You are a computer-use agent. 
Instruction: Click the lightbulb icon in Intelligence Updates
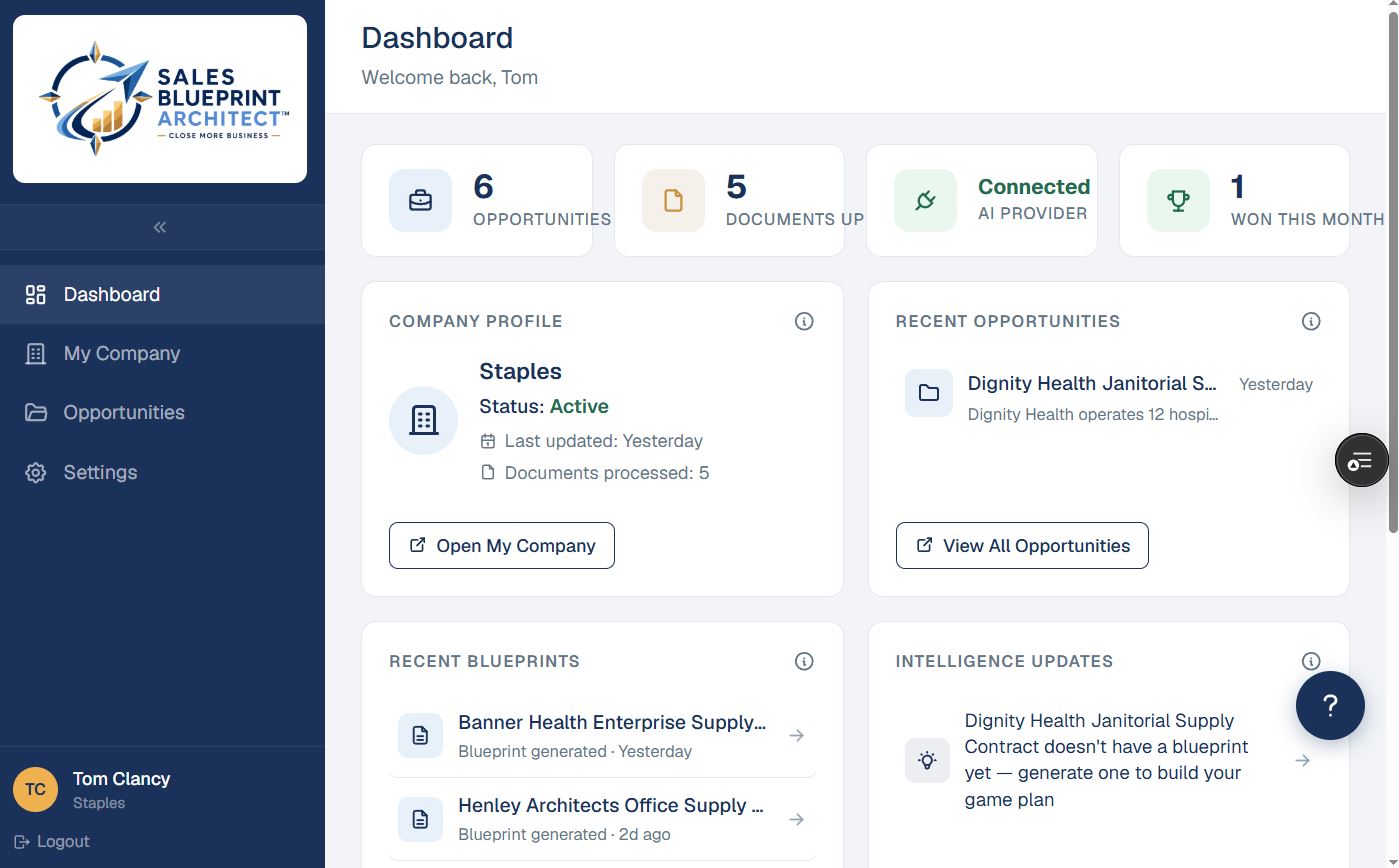pyautogui.click(x=927, y=760)
